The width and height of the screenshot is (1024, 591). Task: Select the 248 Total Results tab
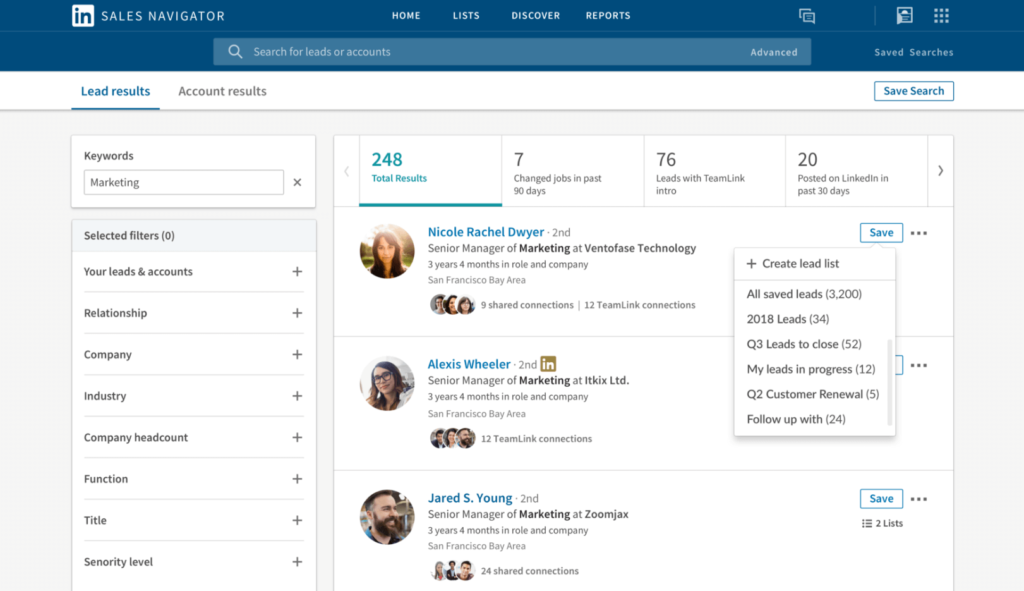430,171
